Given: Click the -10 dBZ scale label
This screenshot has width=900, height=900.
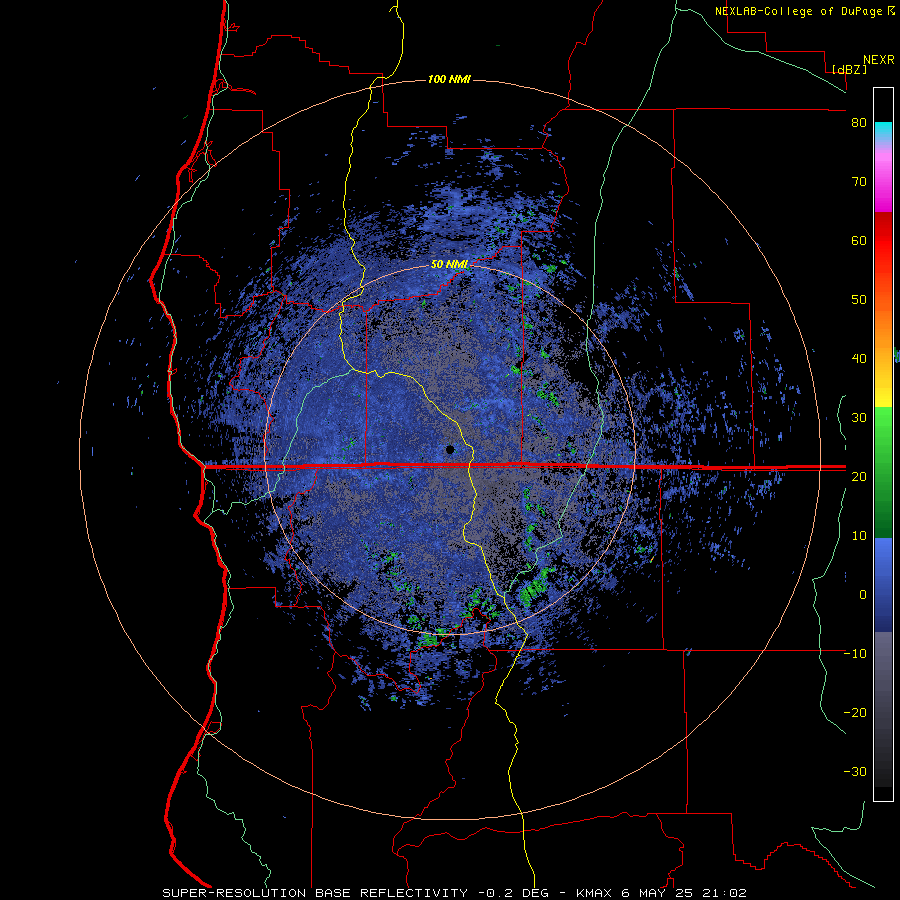Looking at the screenshot, I should point(855,654).
